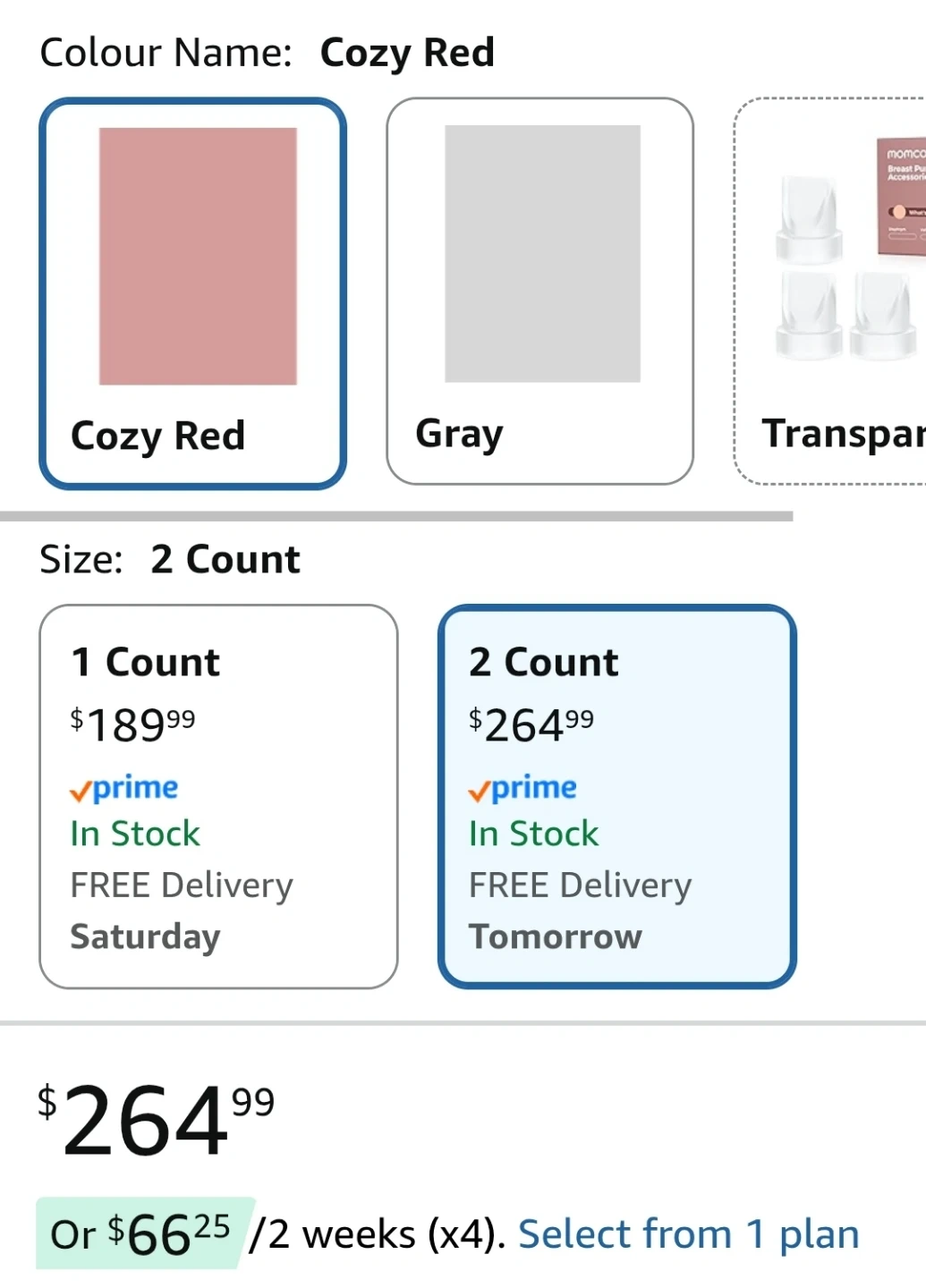Tap the Cozy Red option label
This screenshot has width=926, height=1288.
[158, 436]
